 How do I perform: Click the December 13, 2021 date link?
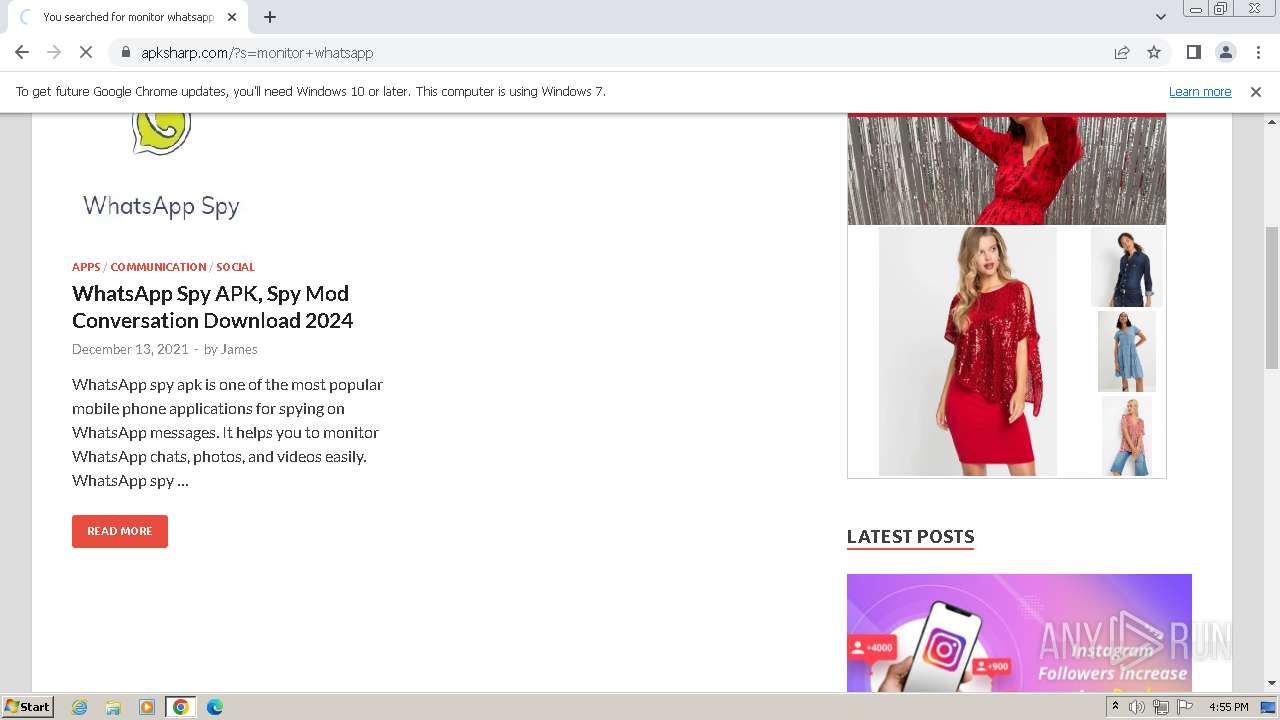(x=130, y=349)
